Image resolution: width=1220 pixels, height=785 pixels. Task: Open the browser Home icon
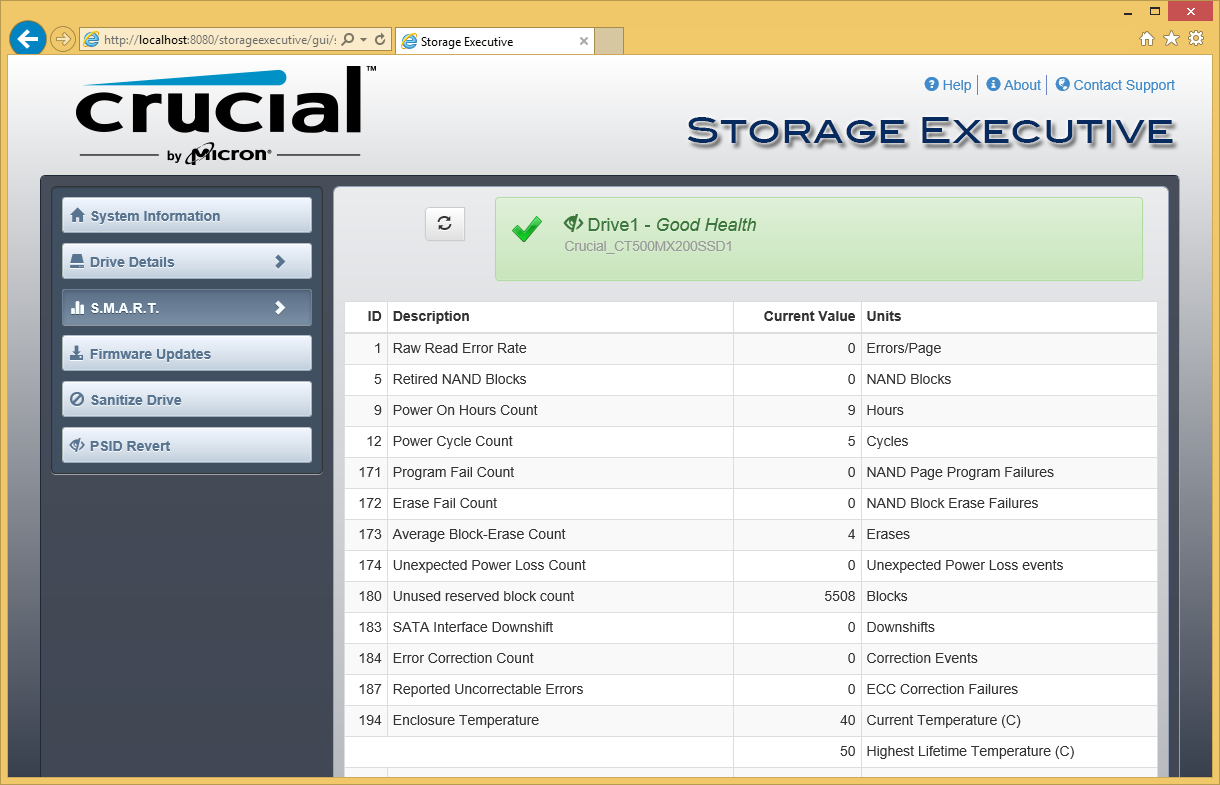(x=1147, y=38)
